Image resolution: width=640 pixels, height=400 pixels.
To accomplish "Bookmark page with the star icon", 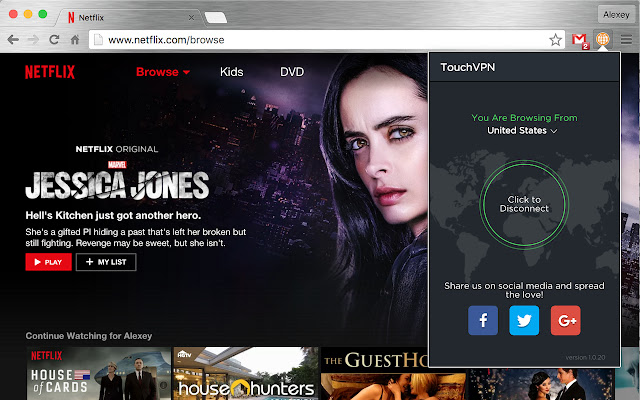I will pos(556,40).
